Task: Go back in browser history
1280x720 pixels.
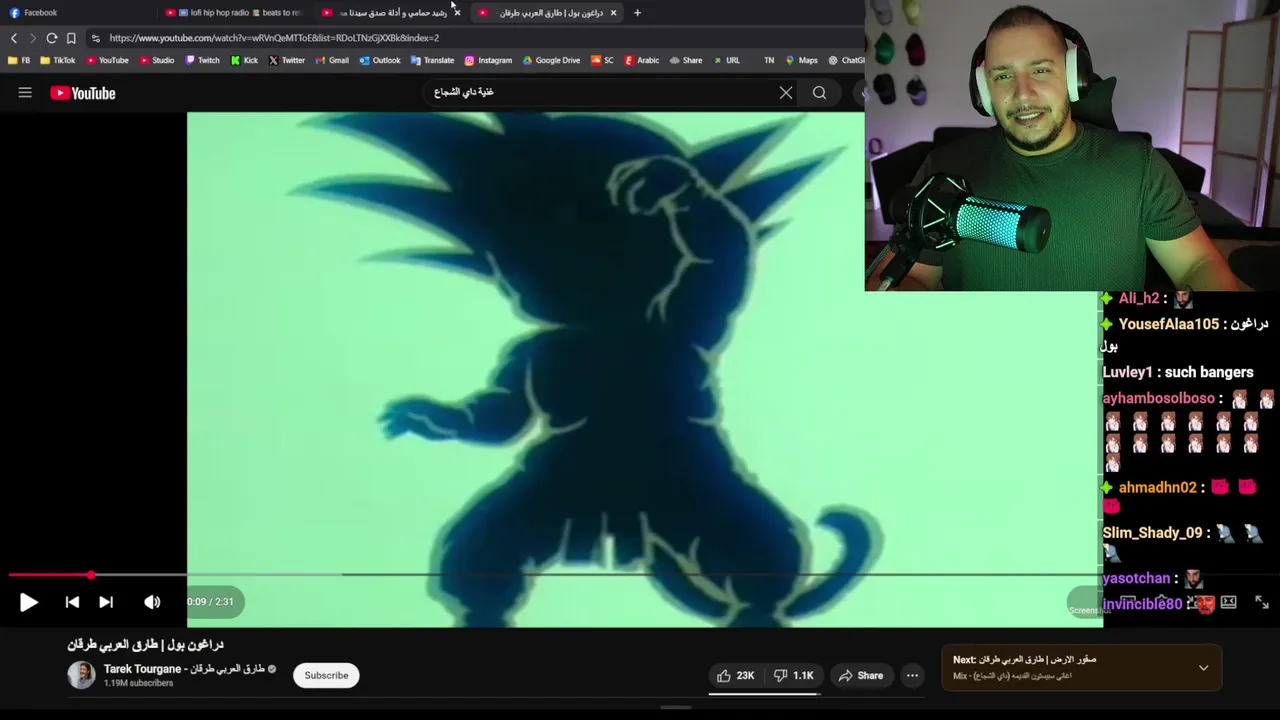Action: (14, 38)
